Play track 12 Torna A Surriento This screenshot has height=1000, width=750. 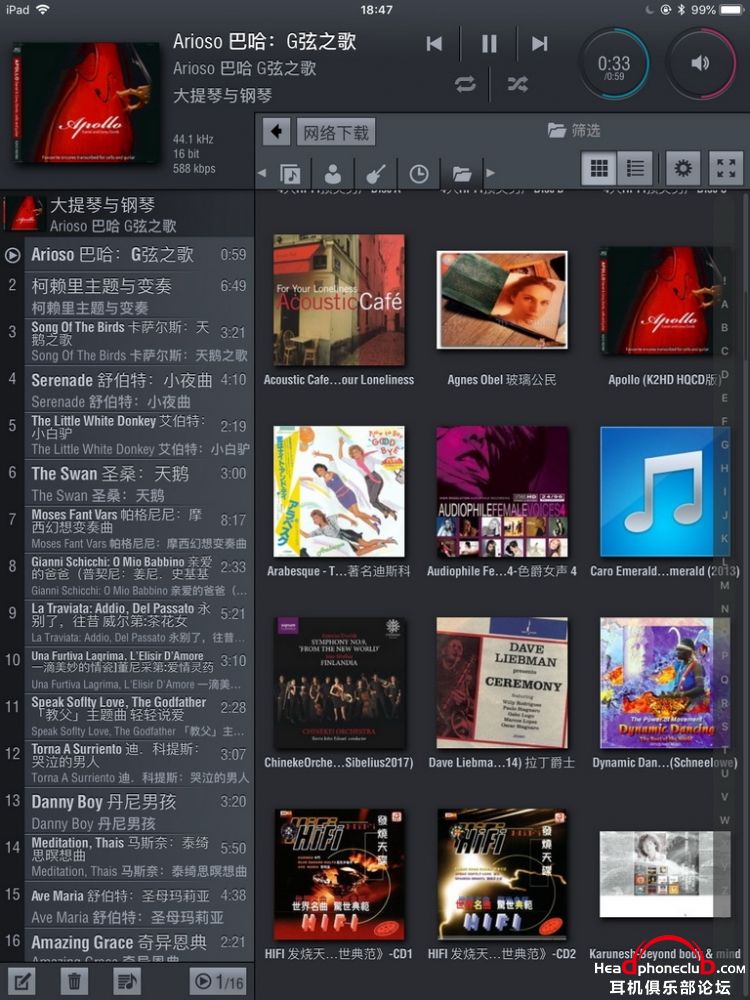point(126,765)
